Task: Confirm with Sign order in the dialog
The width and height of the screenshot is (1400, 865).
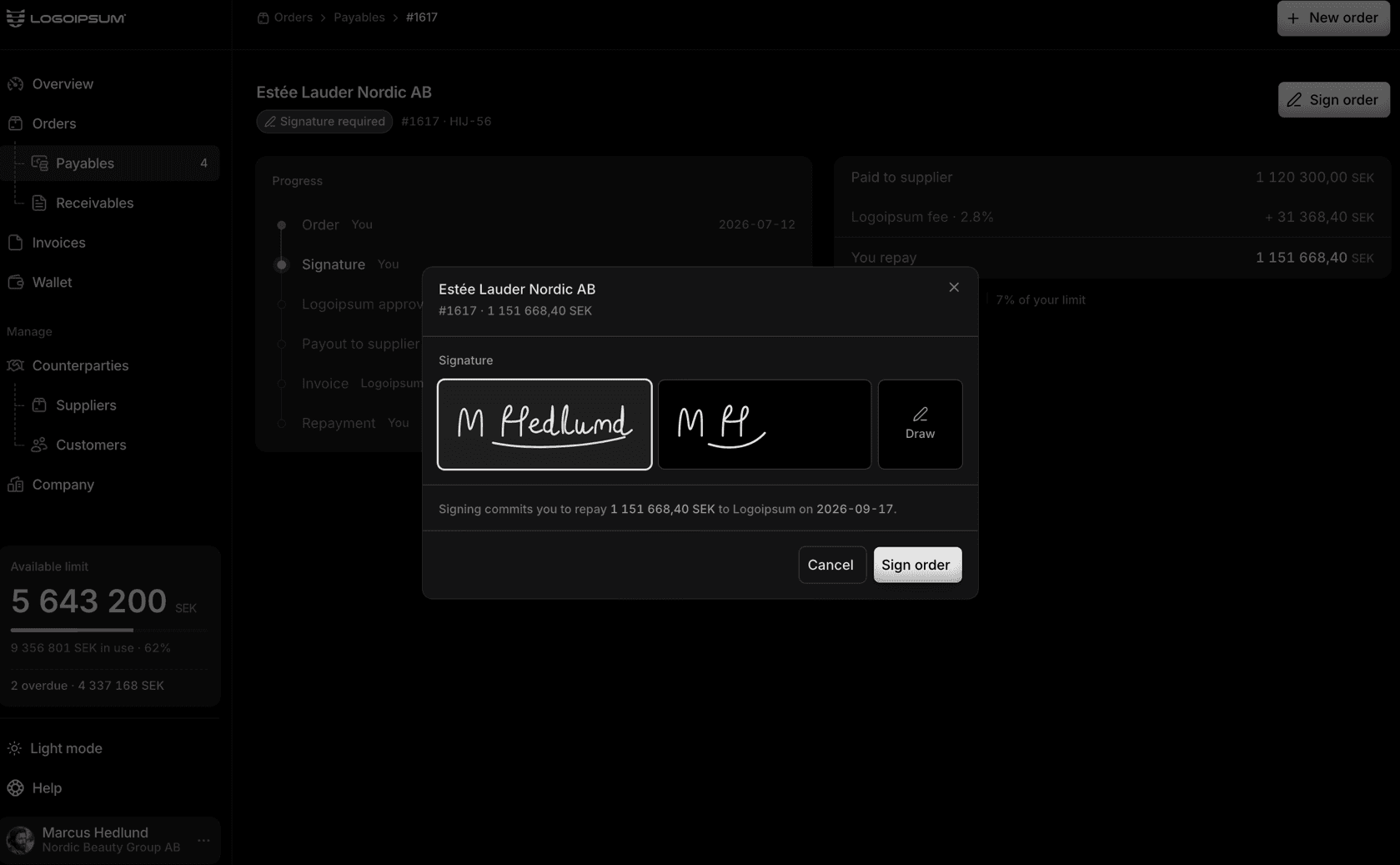Action: pos(917,565)
